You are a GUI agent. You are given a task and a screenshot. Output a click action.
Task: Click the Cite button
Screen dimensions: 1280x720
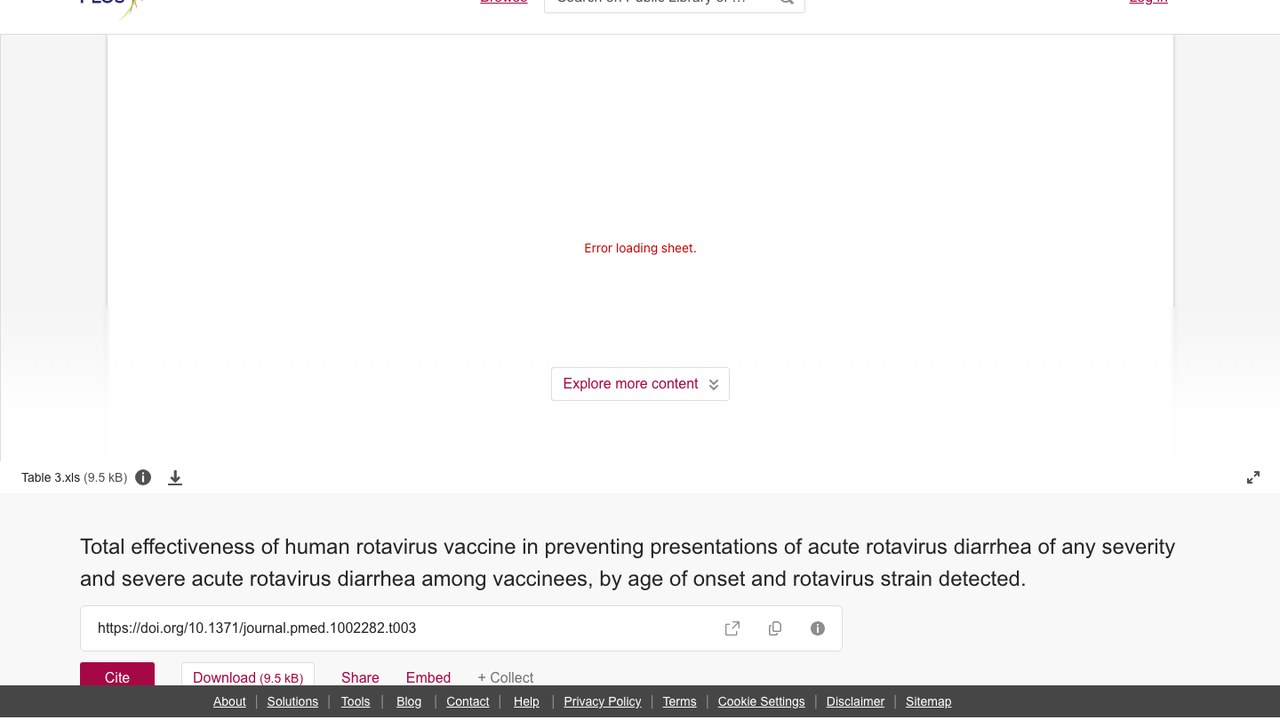pos(117,674)
